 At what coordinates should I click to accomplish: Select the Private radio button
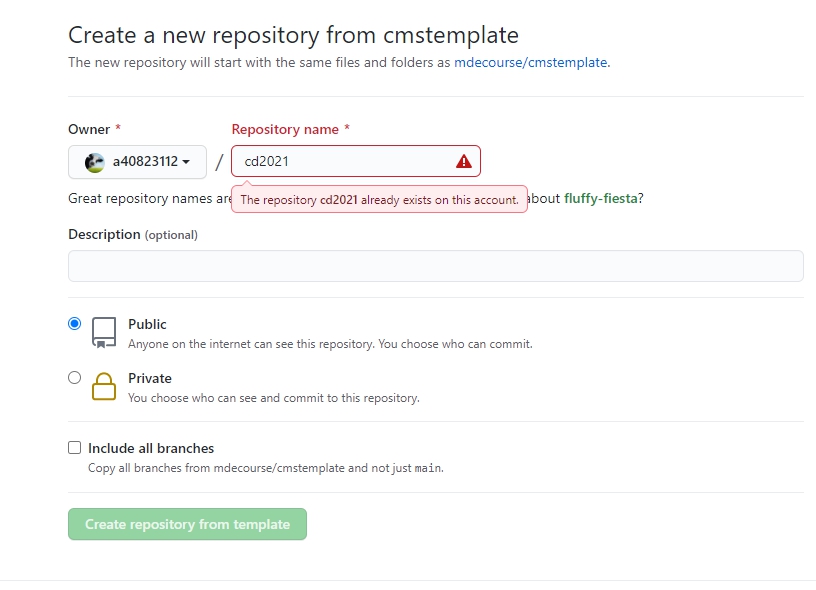point(74,378)
